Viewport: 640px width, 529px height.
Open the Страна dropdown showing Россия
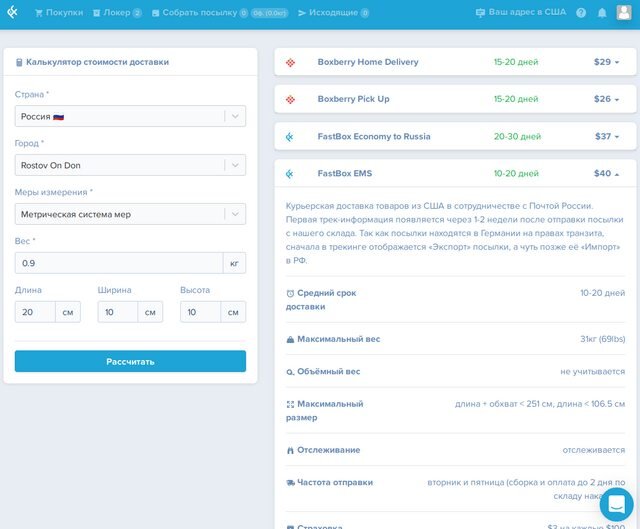click(x=130, y=116)
